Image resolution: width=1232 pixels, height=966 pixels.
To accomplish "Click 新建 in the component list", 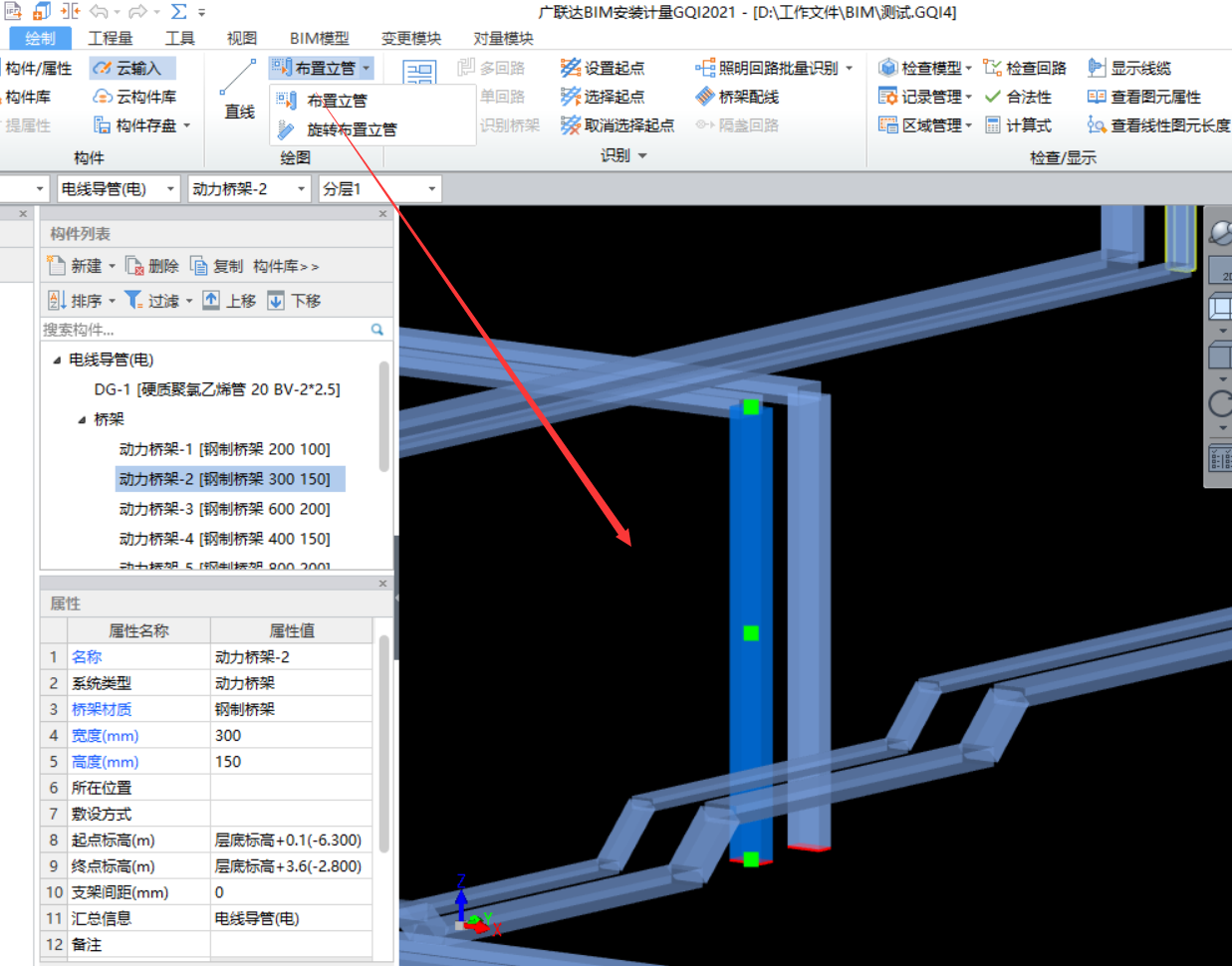I will click(x=81, y=266).
